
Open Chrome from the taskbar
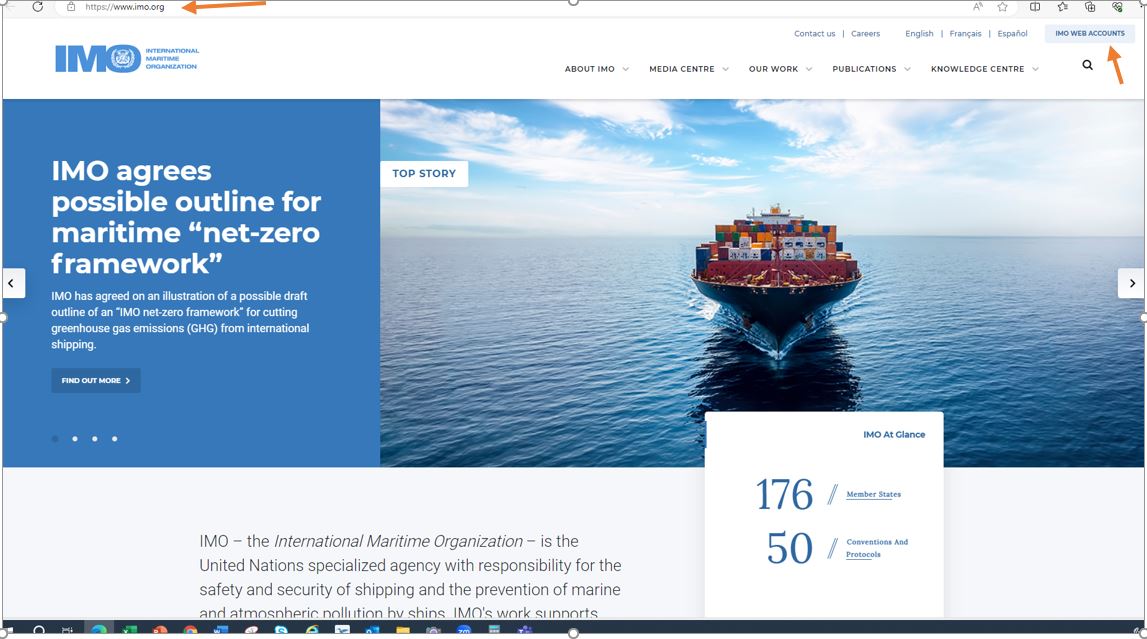pos(188,630)
